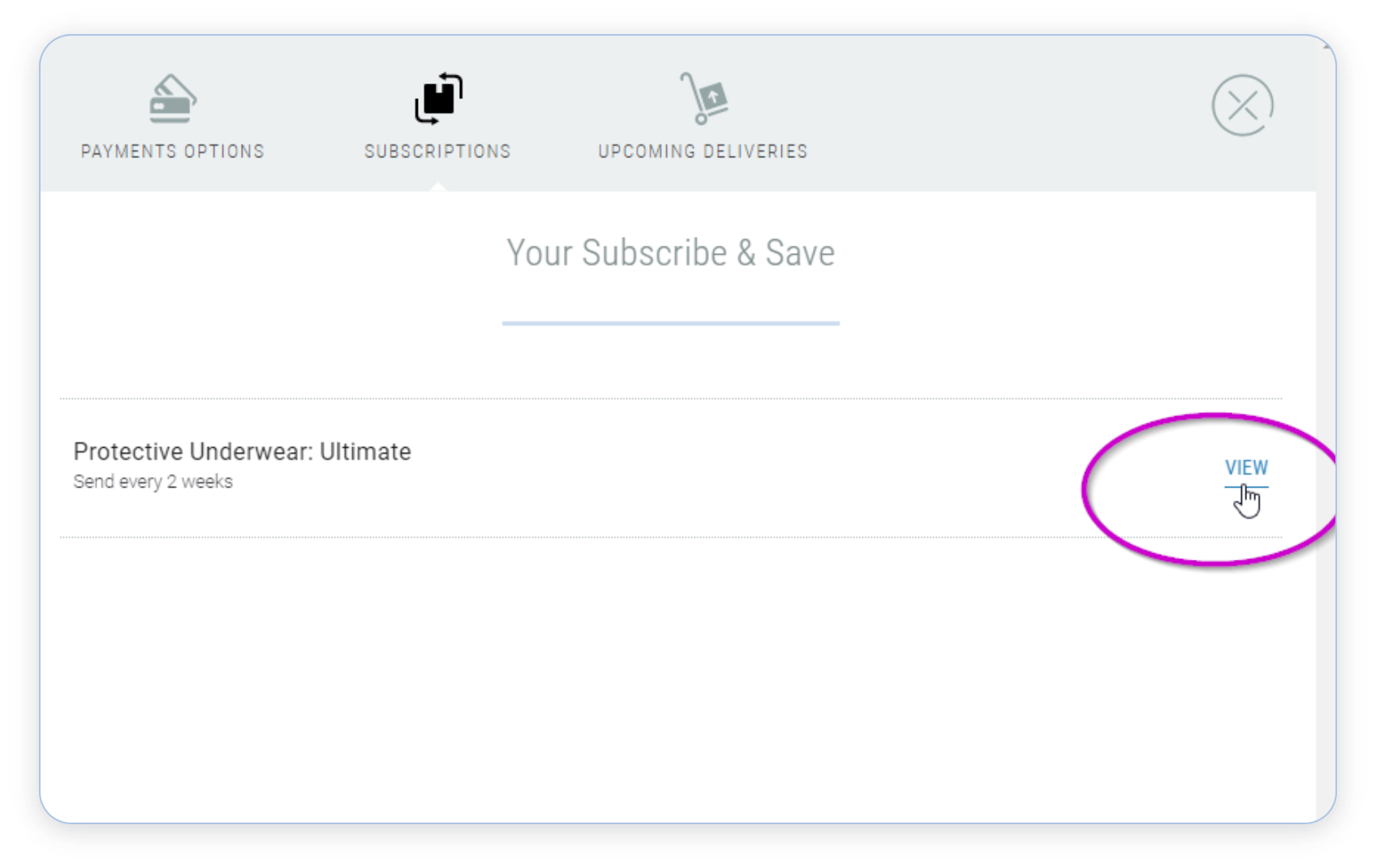Click the blue underline beneath the heading

click(671, 323)
